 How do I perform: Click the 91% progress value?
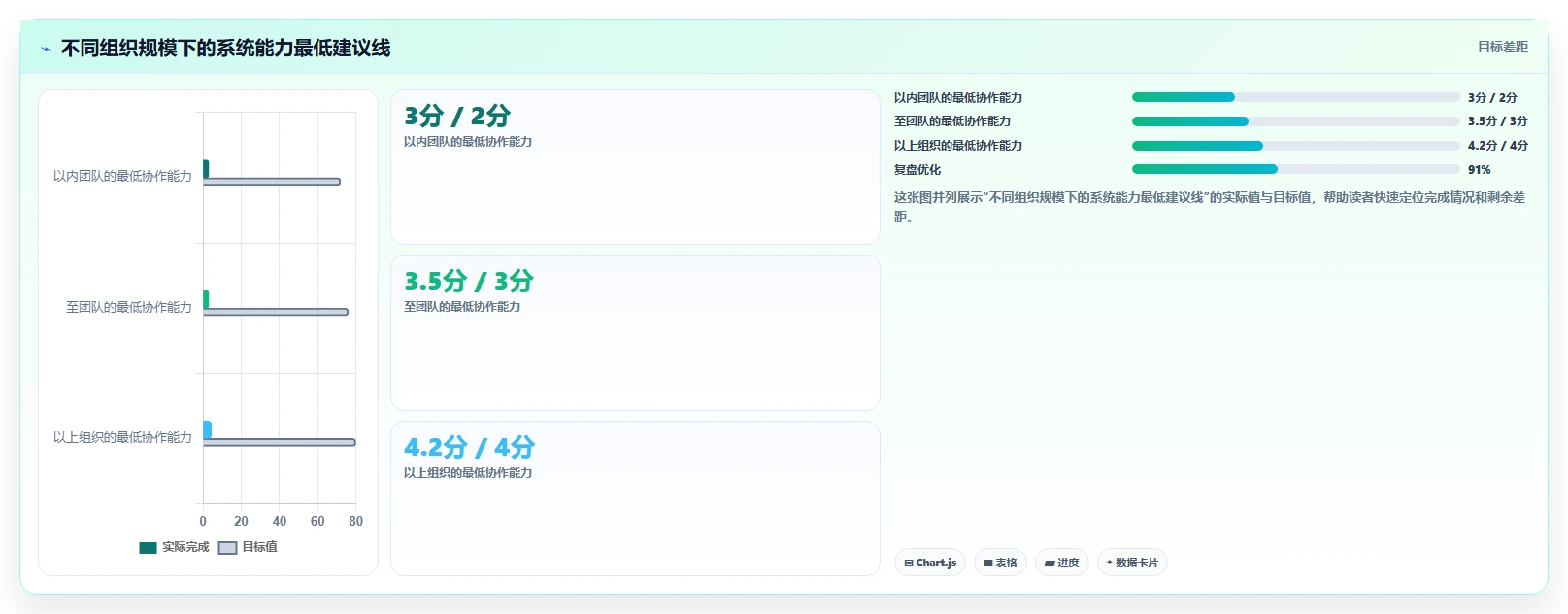(x=1479, y=170)
